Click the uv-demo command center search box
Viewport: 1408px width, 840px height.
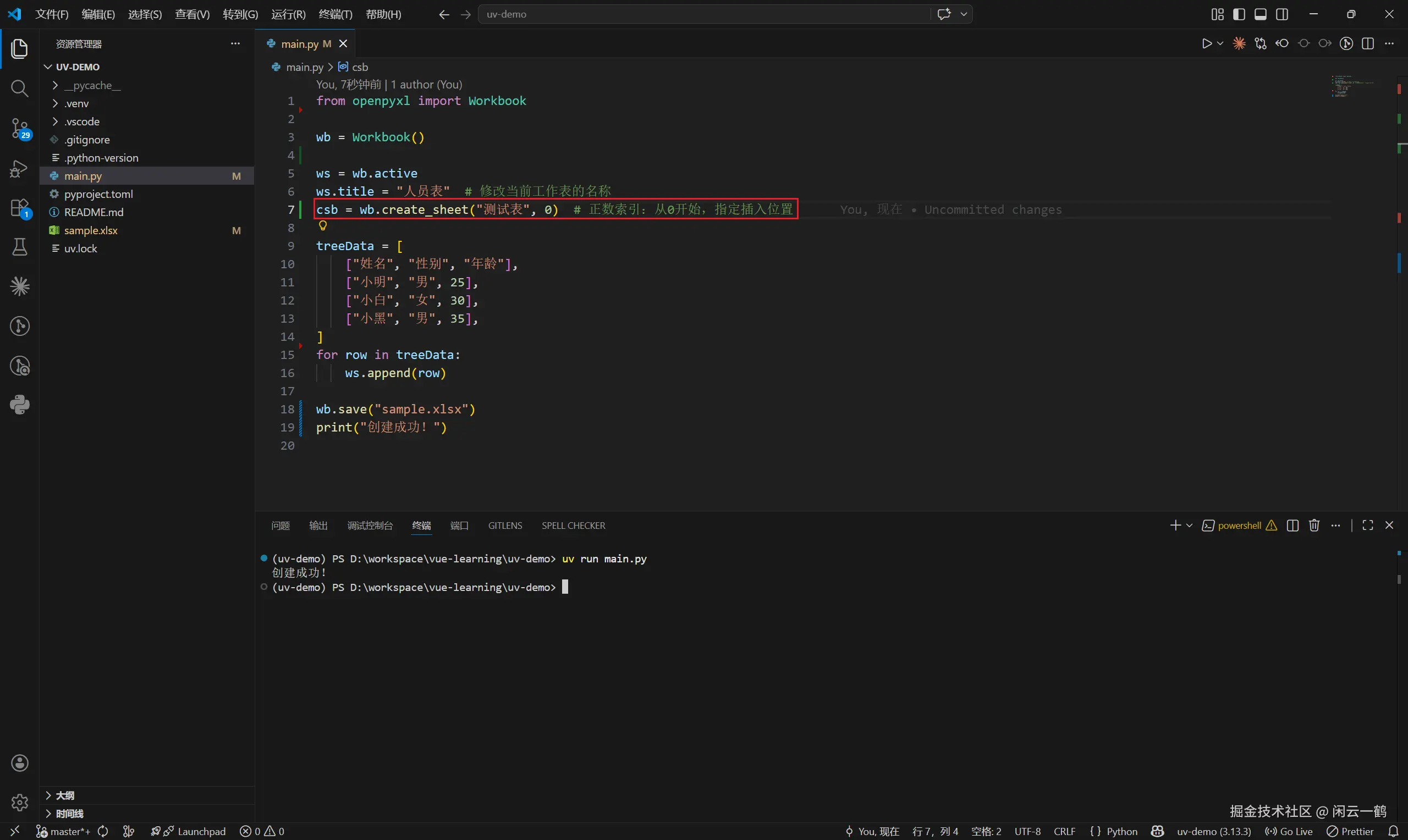coord(702,14)
